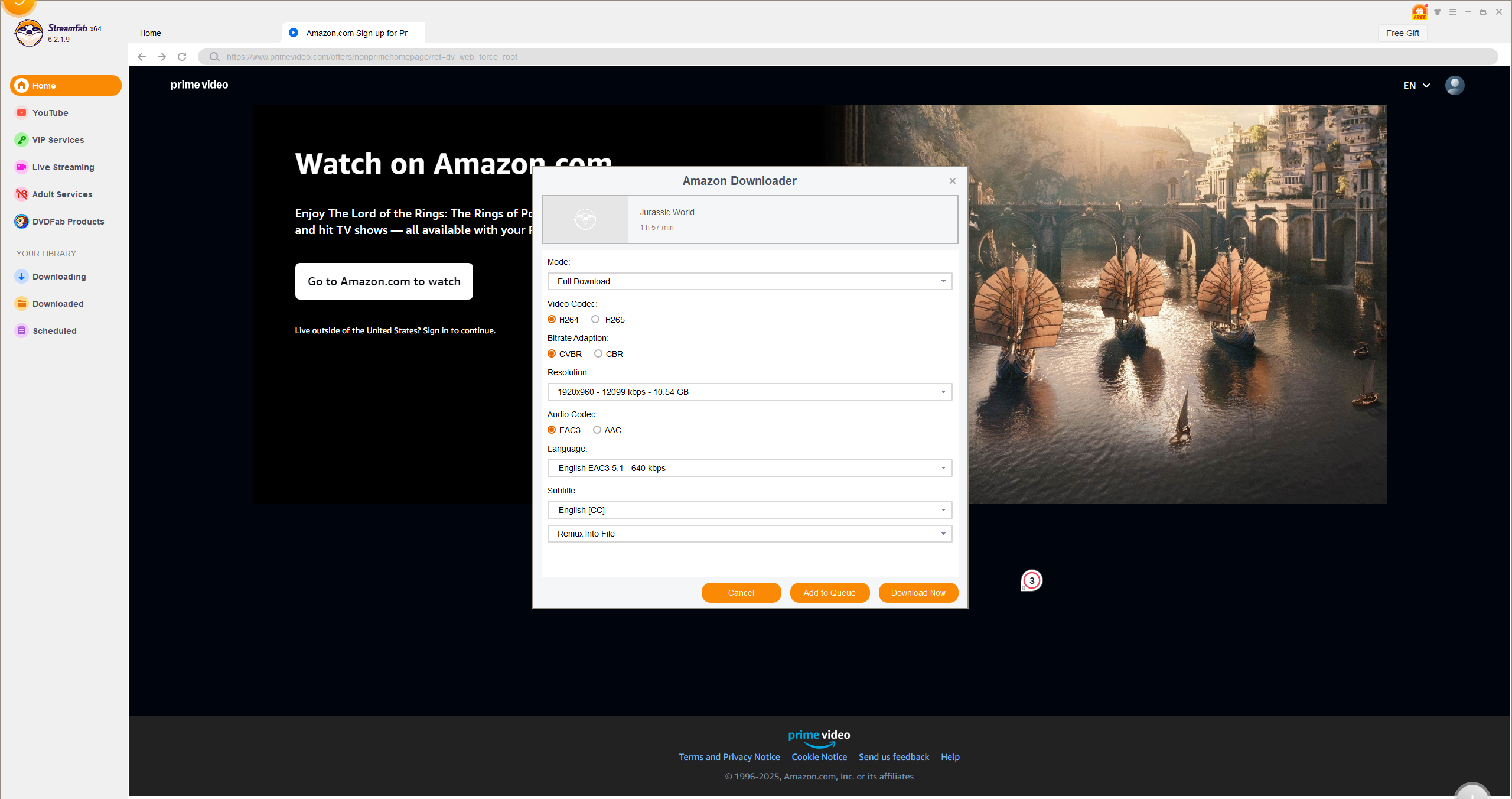Open the Downloading arrow icon

tap(22, 277)
